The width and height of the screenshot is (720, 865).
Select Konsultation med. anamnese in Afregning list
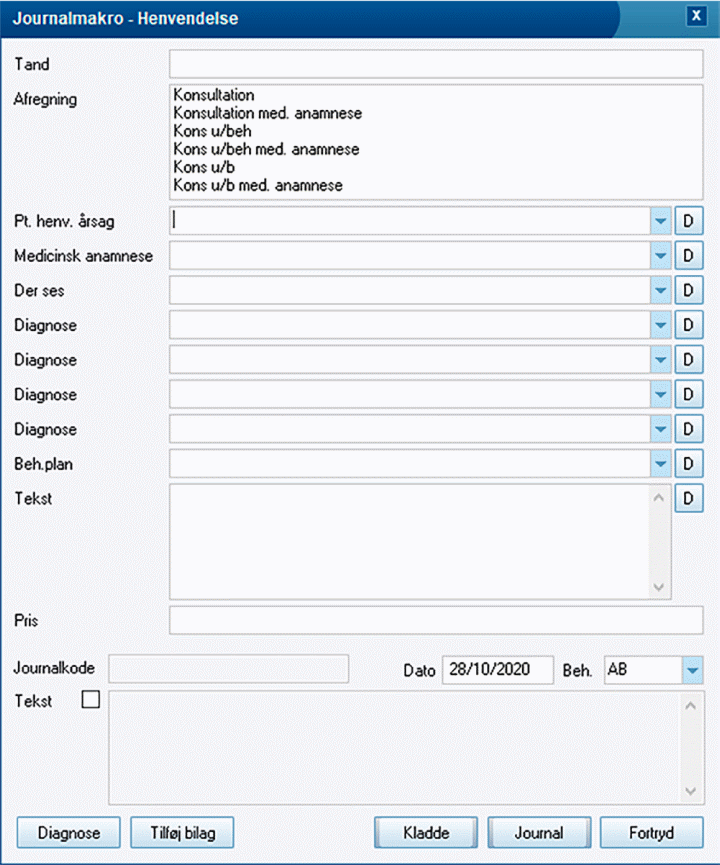point(268,113)
